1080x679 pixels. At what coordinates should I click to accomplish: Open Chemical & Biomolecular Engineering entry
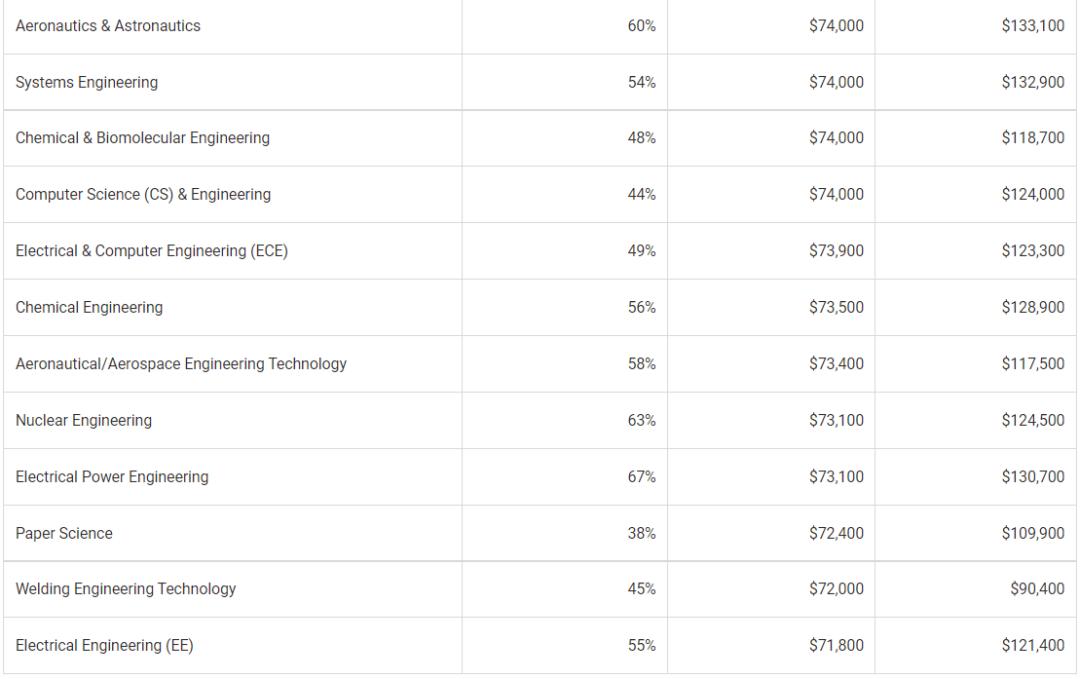143,139
